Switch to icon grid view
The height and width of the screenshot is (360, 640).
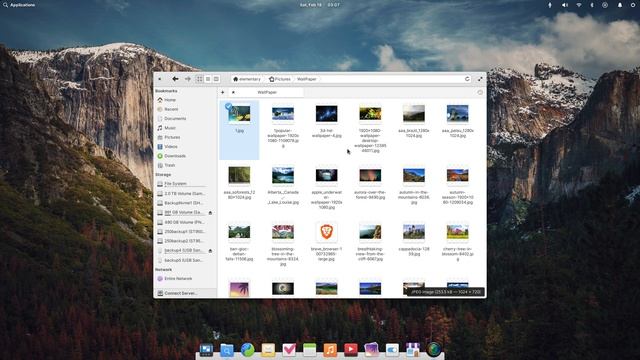(x=200, y=79)
